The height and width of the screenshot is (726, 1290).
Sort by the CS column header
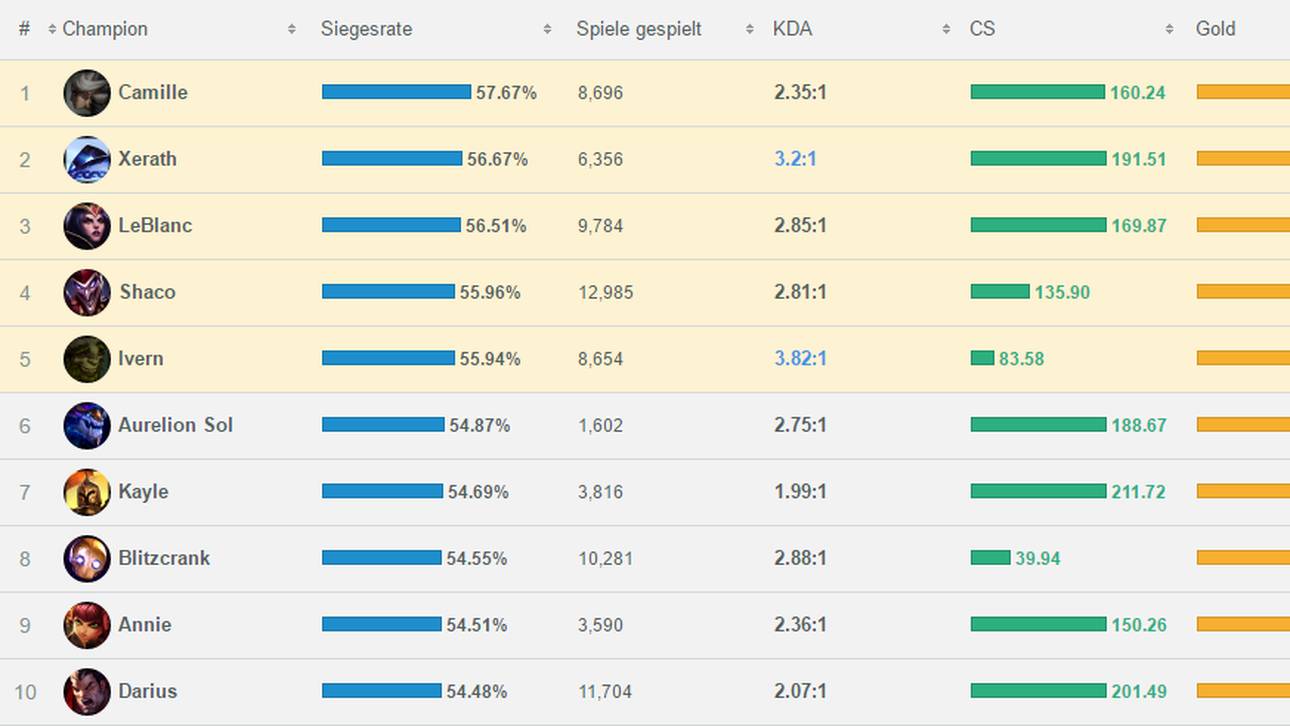[x=982, y=29]
